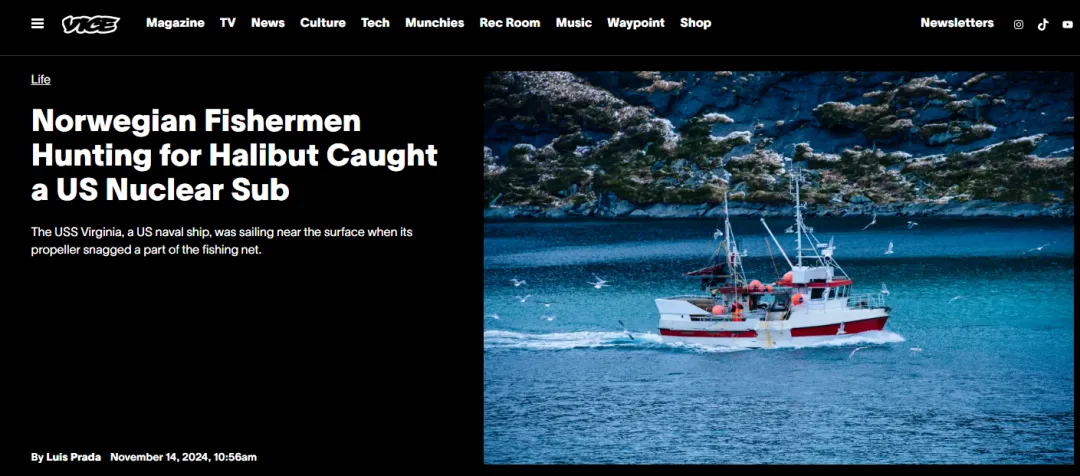Open the Life category link
This screenshot has height=476, width=1080.
tap(41, 79)
